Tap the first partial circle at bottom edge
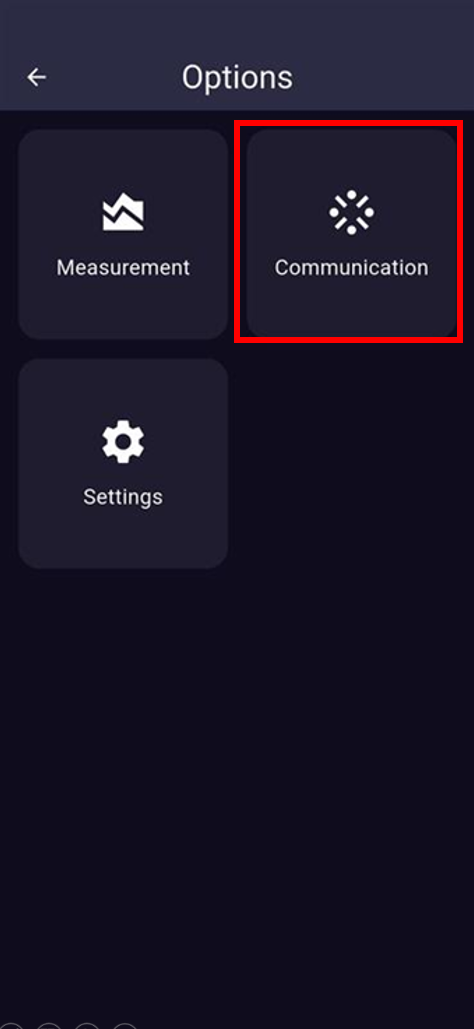The height and width of the screenshot is (1029, 474). [11, 1026]
